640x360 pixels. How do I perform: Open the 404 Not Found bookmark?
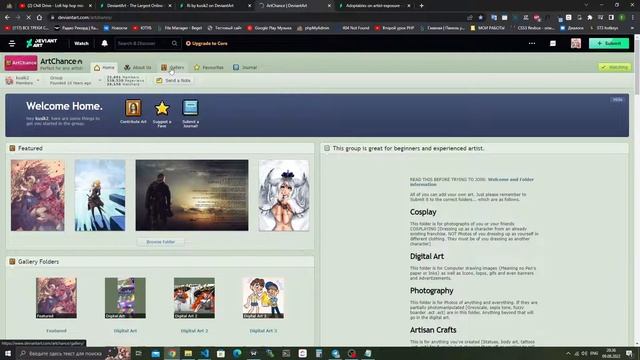click(352, 28)
